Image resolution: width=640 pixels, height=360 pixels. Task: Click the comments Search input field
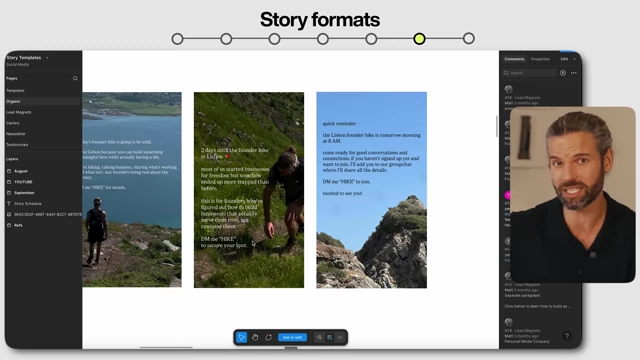pos(529,73)
